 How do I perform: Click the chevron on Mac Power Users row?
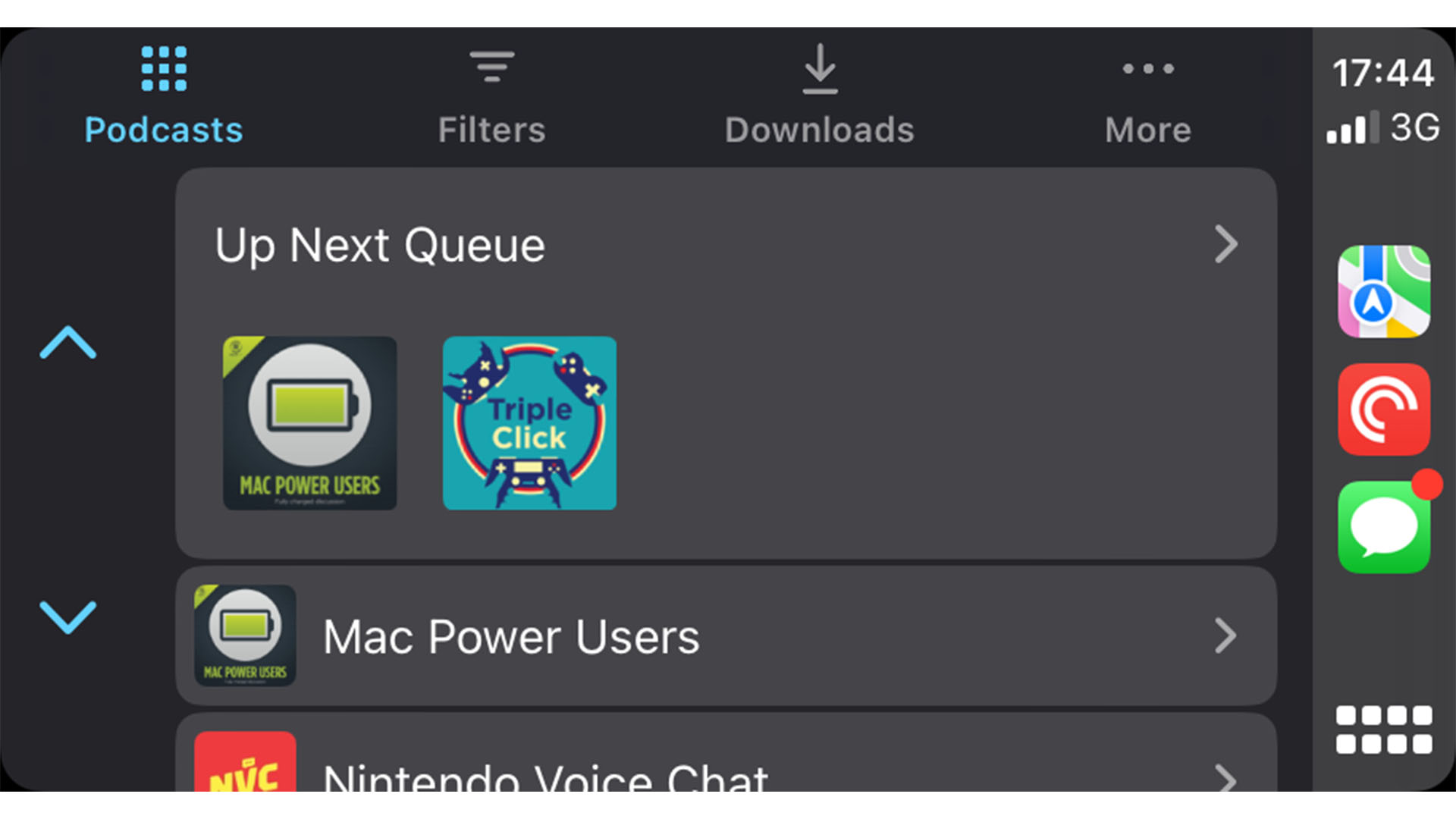pyautogui.click(x=1226, y=635)
